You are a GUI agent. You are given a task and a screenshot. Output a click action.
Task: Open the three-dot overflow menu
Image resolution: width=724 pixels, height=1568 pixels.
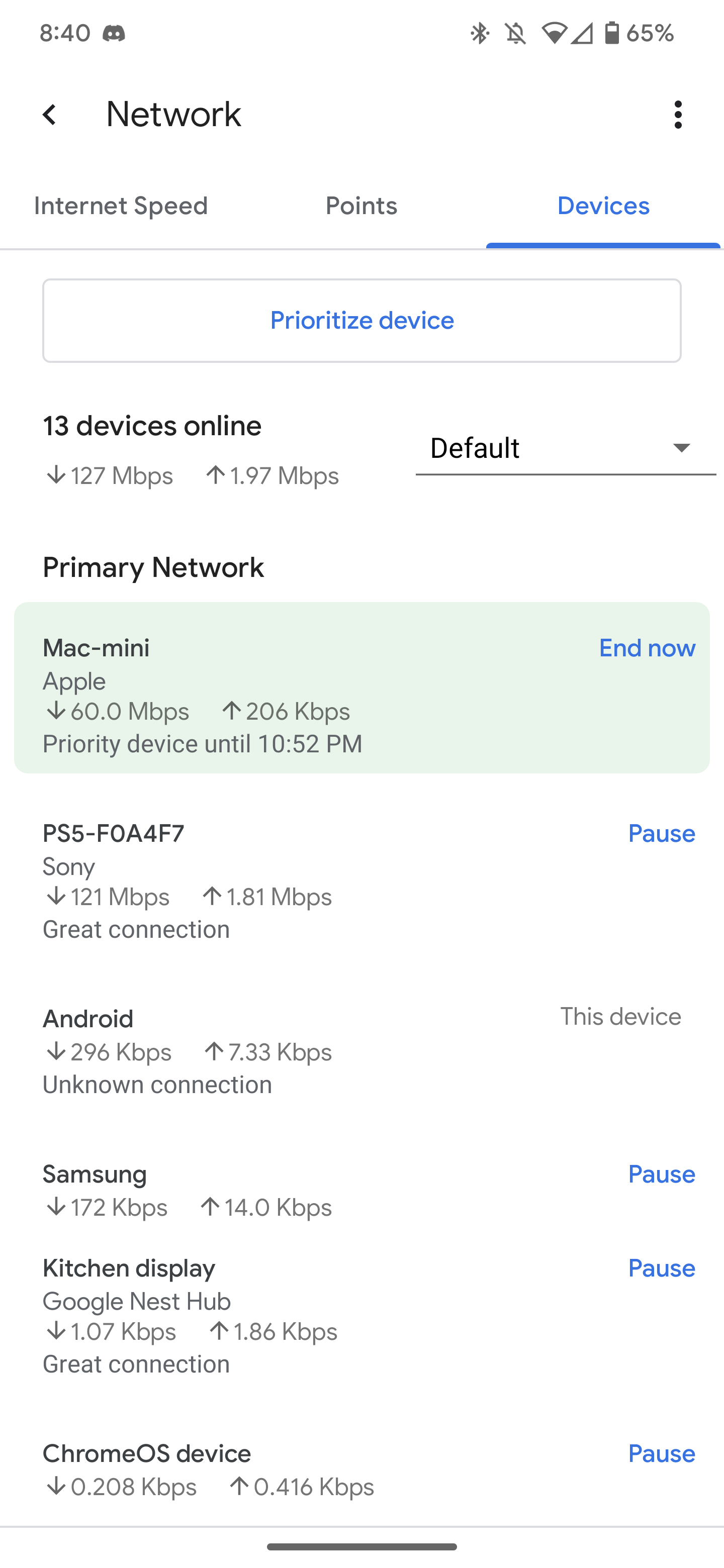coord(678,115)
